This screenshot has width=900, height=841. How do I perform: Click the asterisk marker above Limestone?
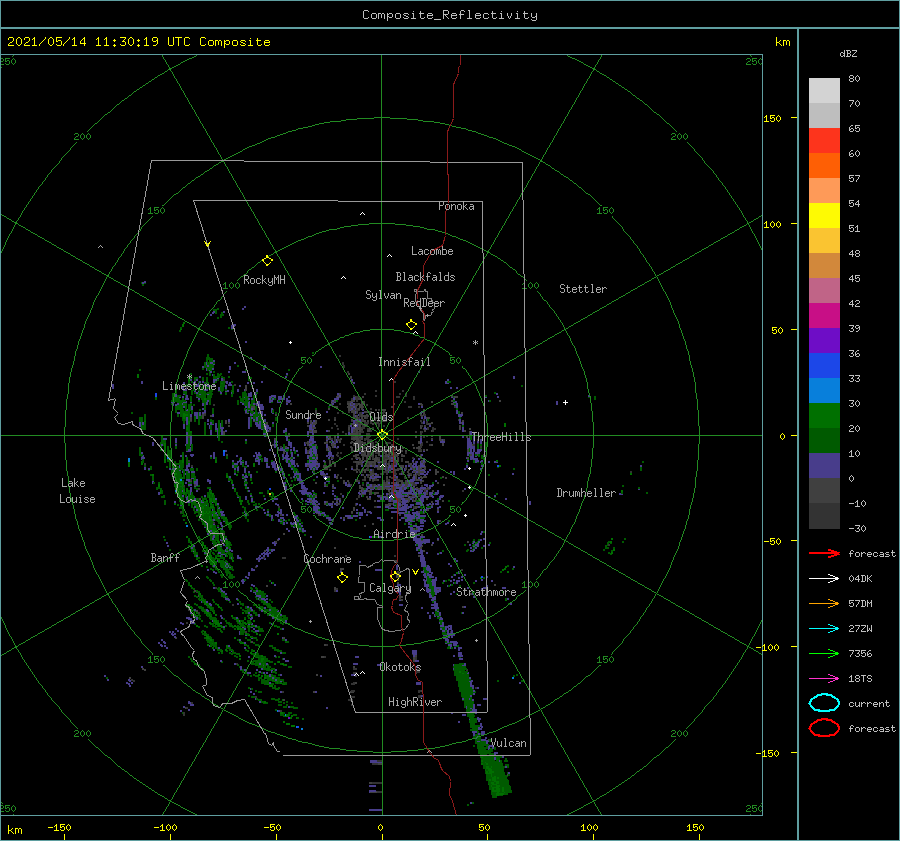pos(189,377)
